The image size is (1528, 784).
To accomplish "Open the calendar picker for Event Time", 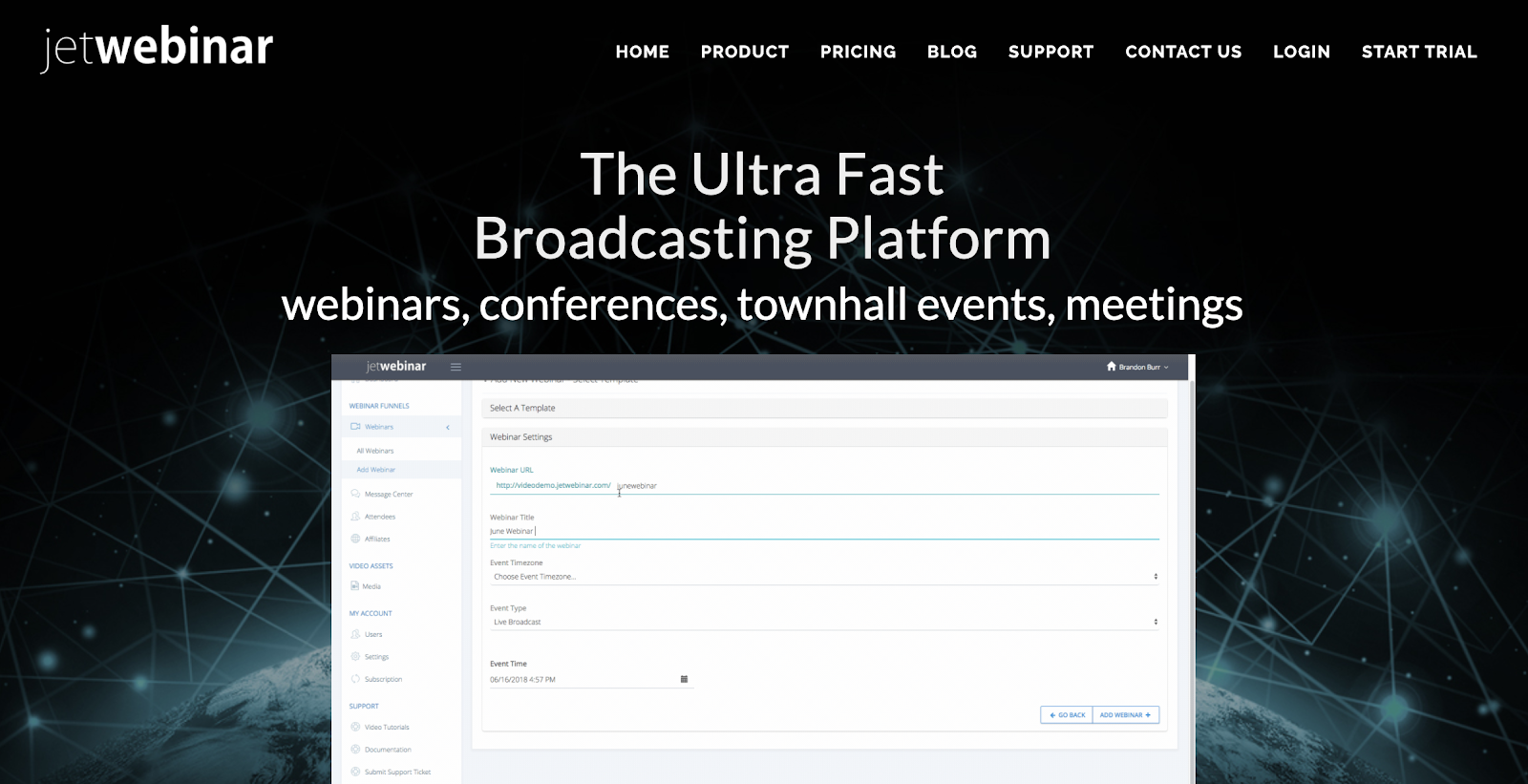I will [684, 679].
